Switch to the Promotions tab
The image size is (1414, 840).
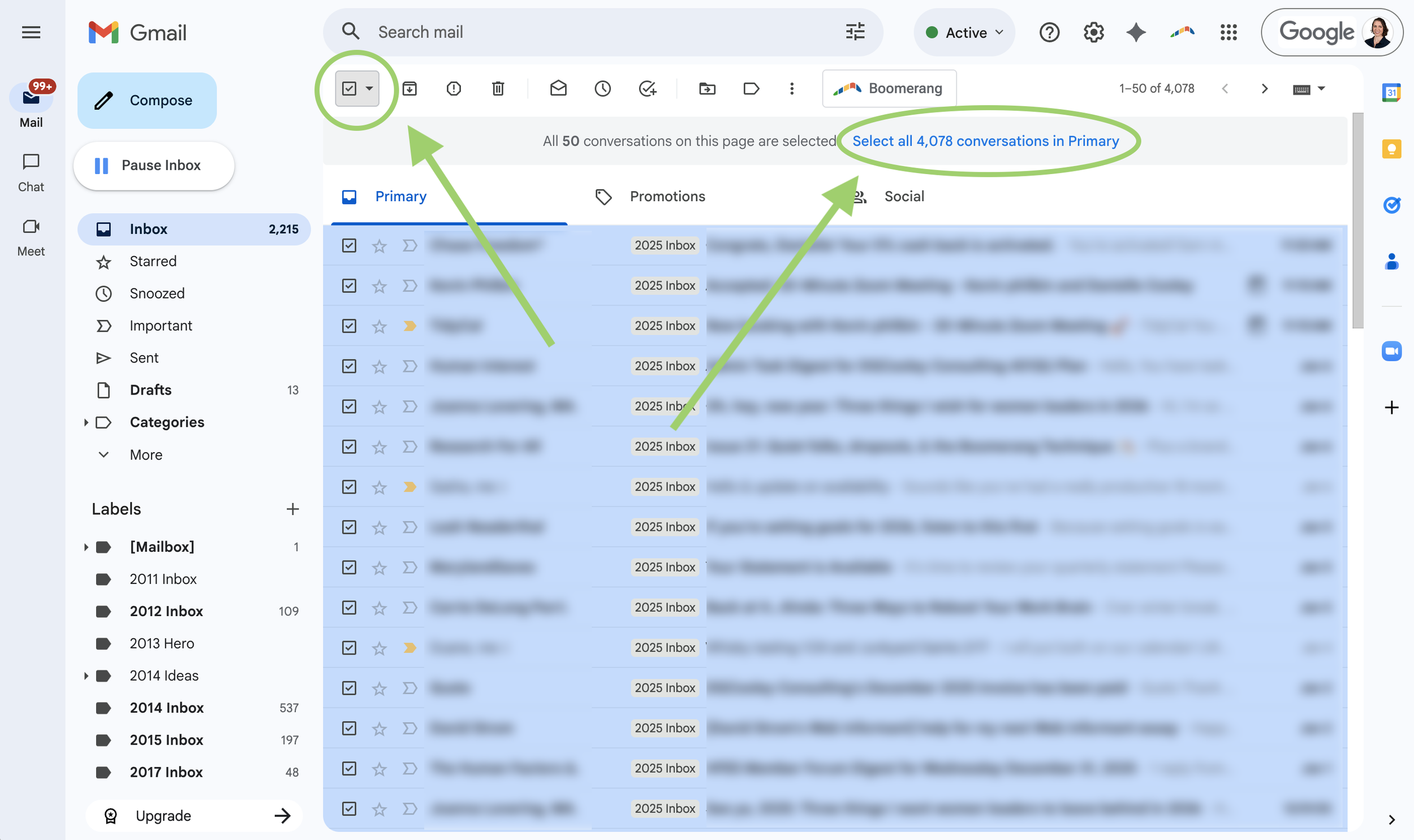(666, 196)
